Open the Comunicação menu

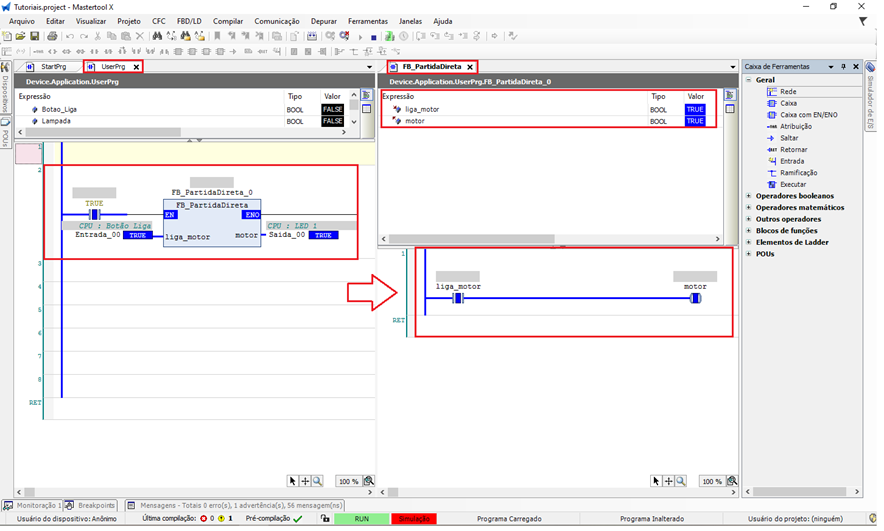pyautogui.click(x=276, y=21)
